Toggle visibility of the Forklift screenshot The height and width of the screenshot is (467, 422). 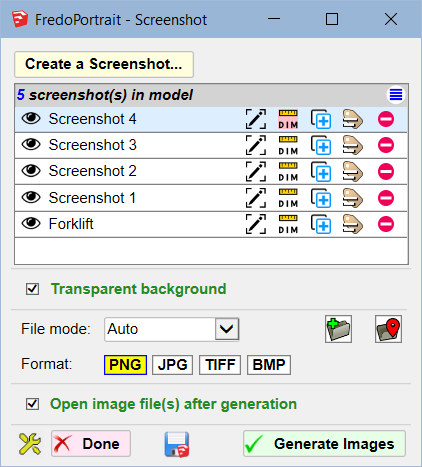[x=31, y=223]
